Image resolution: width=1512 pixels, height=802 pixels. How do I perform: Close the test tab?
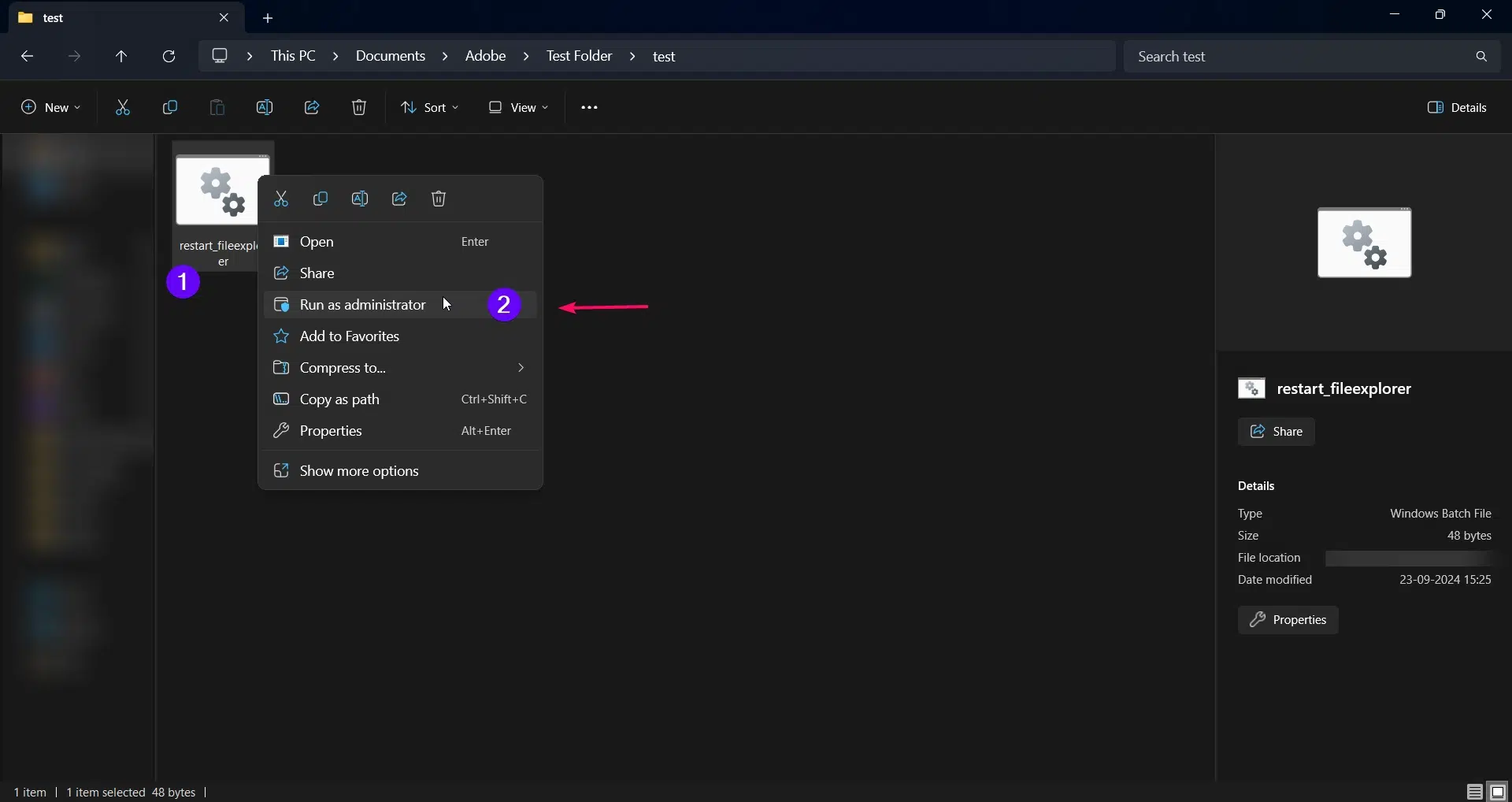[224, 17]
